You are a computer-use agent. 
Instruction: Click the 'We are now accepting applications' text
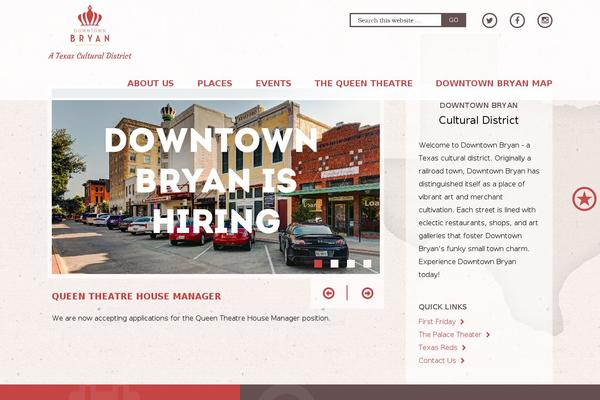point(191,318)
